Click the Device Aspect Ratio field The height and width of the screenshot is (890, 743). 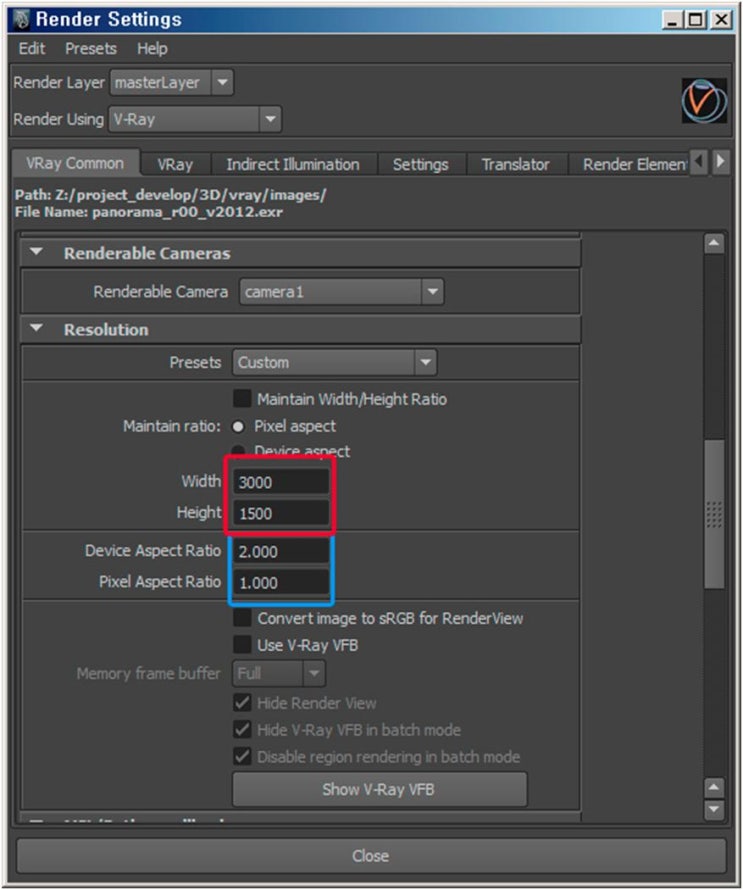point(282,552)
